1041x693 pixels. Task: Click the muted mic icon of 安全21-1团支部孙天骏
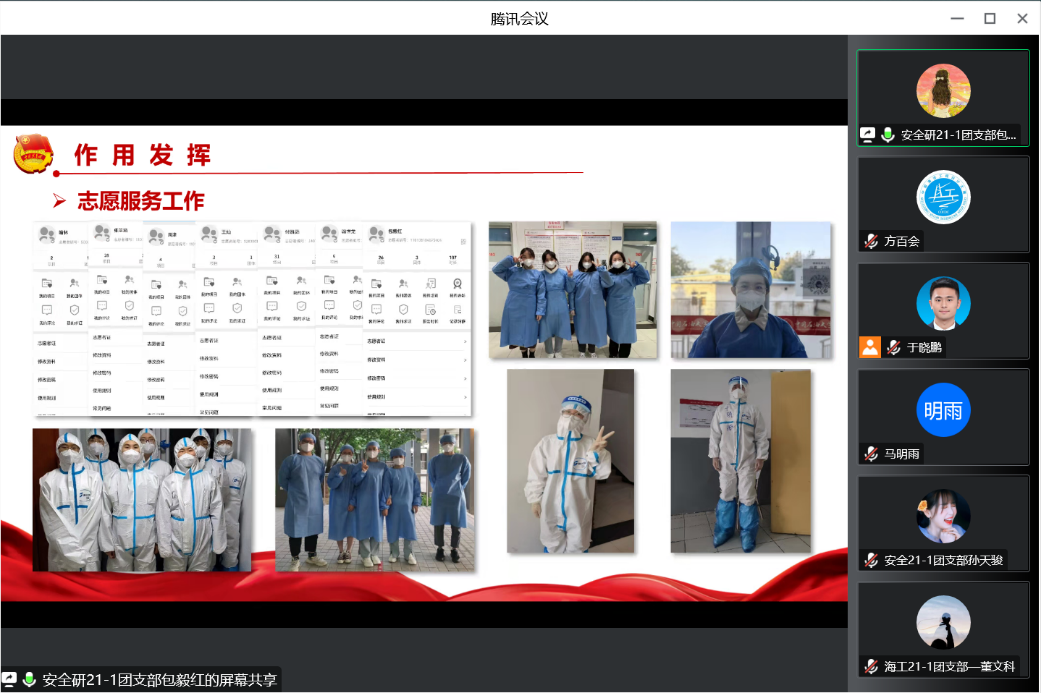tap(871, 560)
